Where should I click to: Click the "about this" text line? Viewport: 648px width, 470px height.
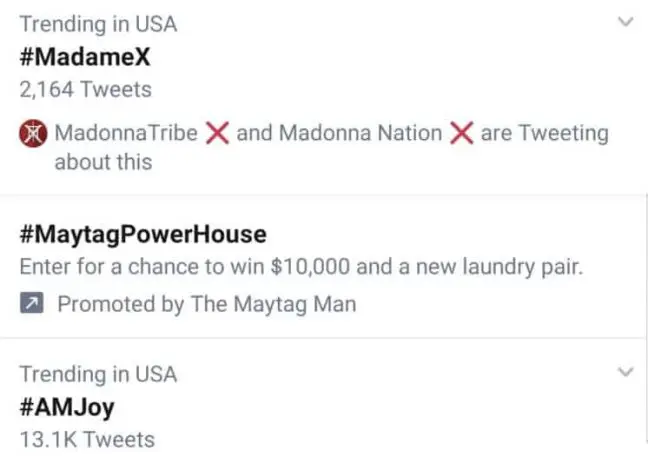tap(103, 161)
